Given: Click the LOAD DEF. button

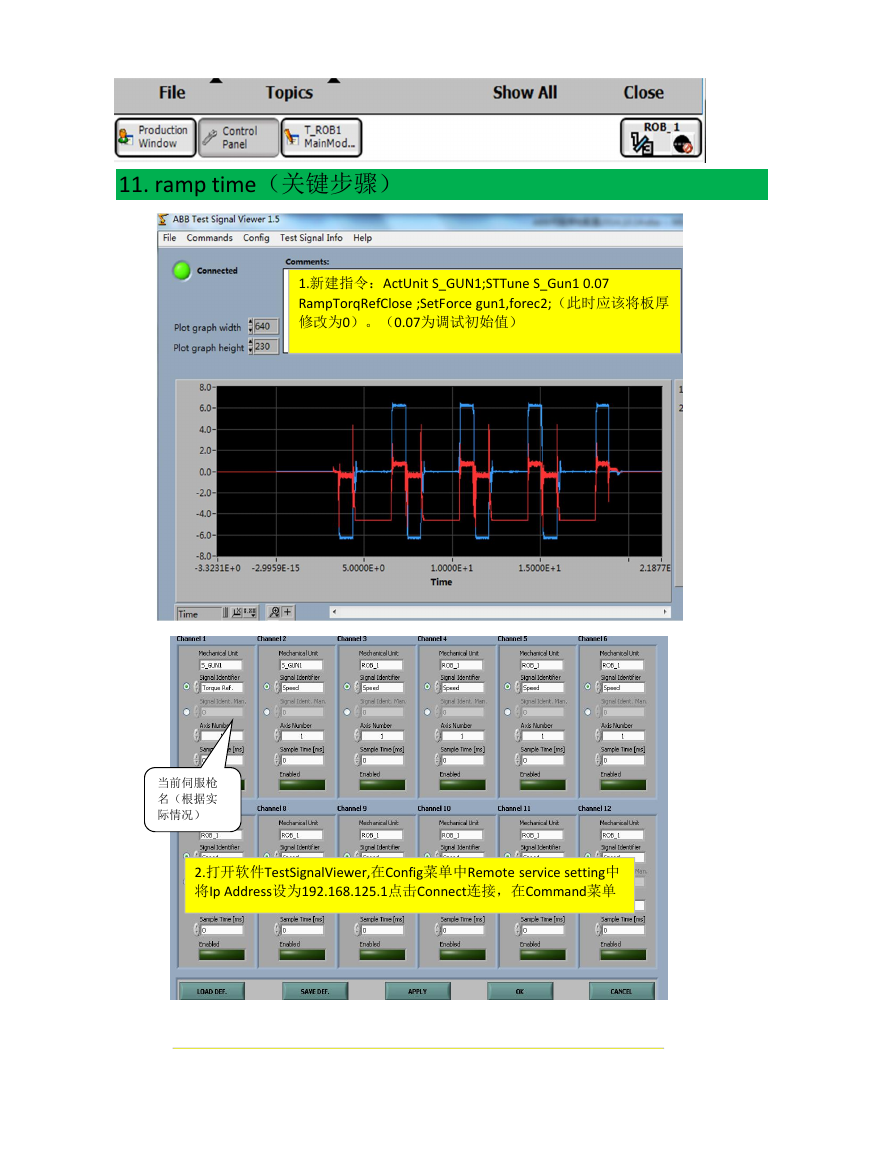Looking at the screenshot, I should [x=211, y=991].
